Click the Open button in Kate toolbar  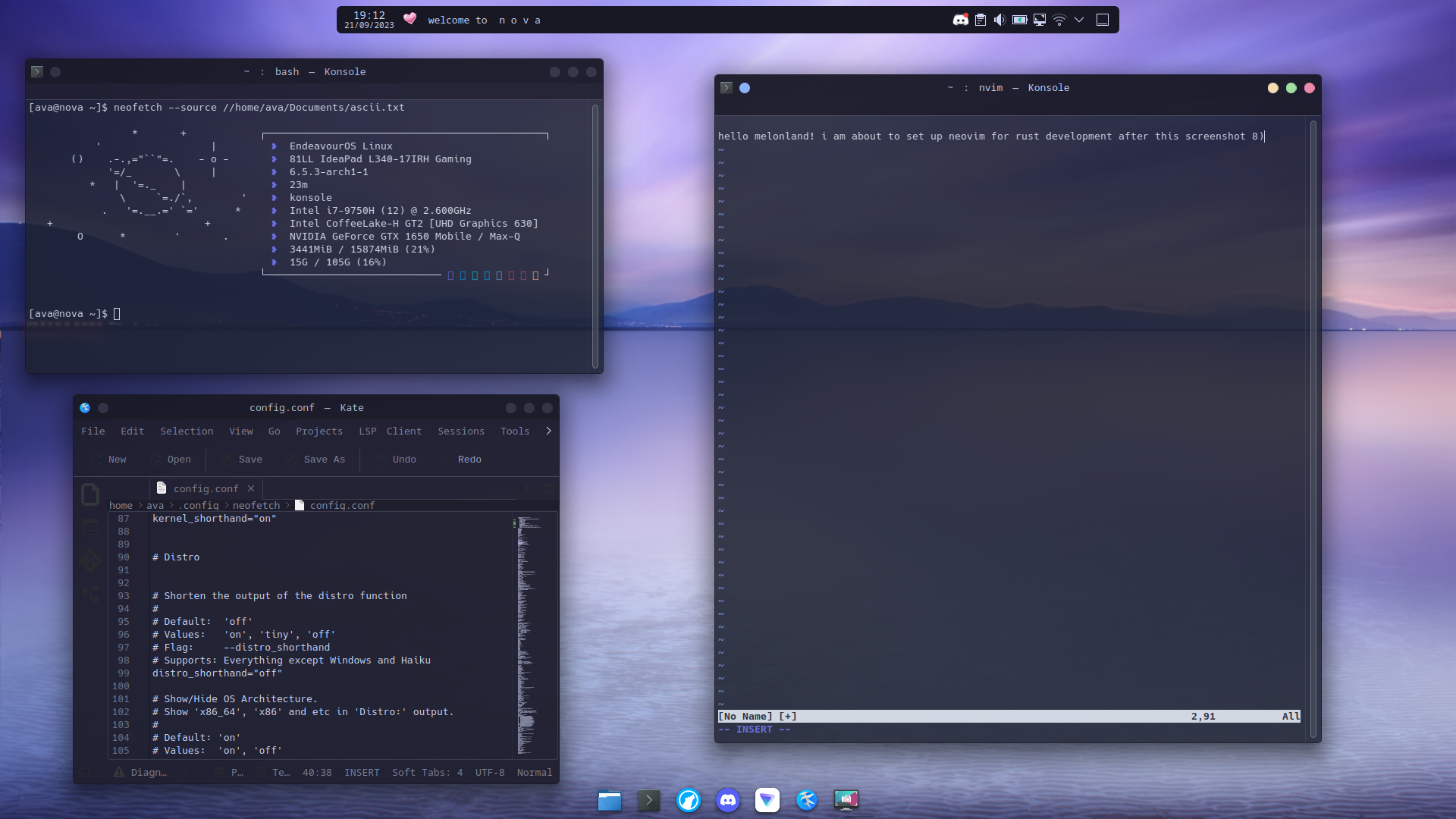(171, 460)
